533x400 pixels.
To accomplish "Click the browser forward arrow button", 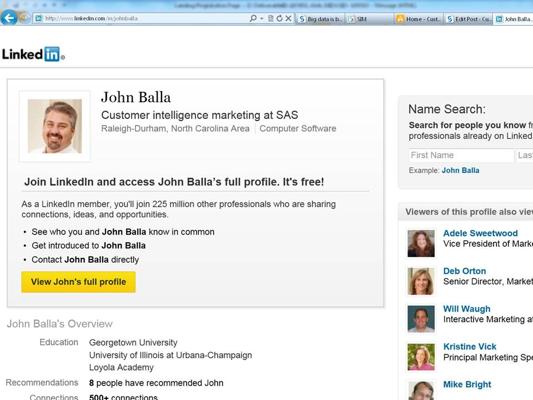I will (x=24, y=18).
